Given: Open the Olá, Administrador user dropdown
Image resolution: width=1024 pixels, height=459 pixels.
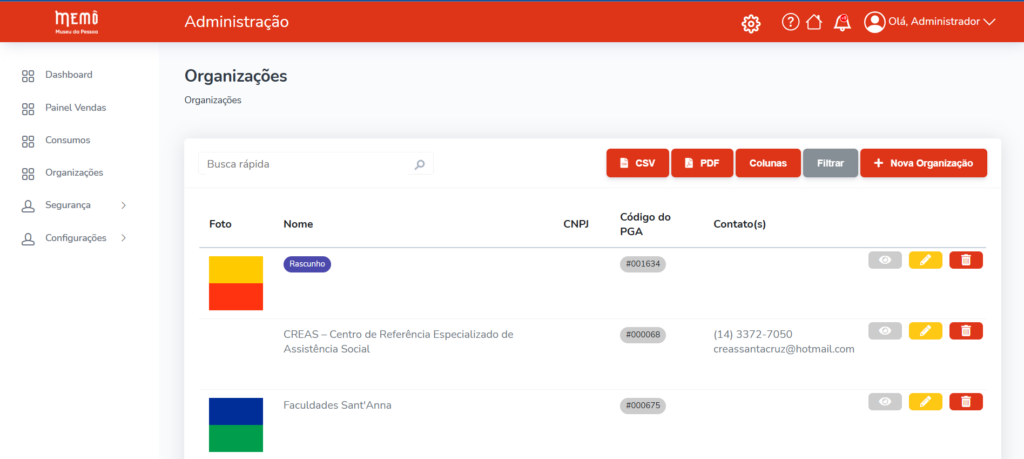Looking at the screenshot, I should point(931,22).
